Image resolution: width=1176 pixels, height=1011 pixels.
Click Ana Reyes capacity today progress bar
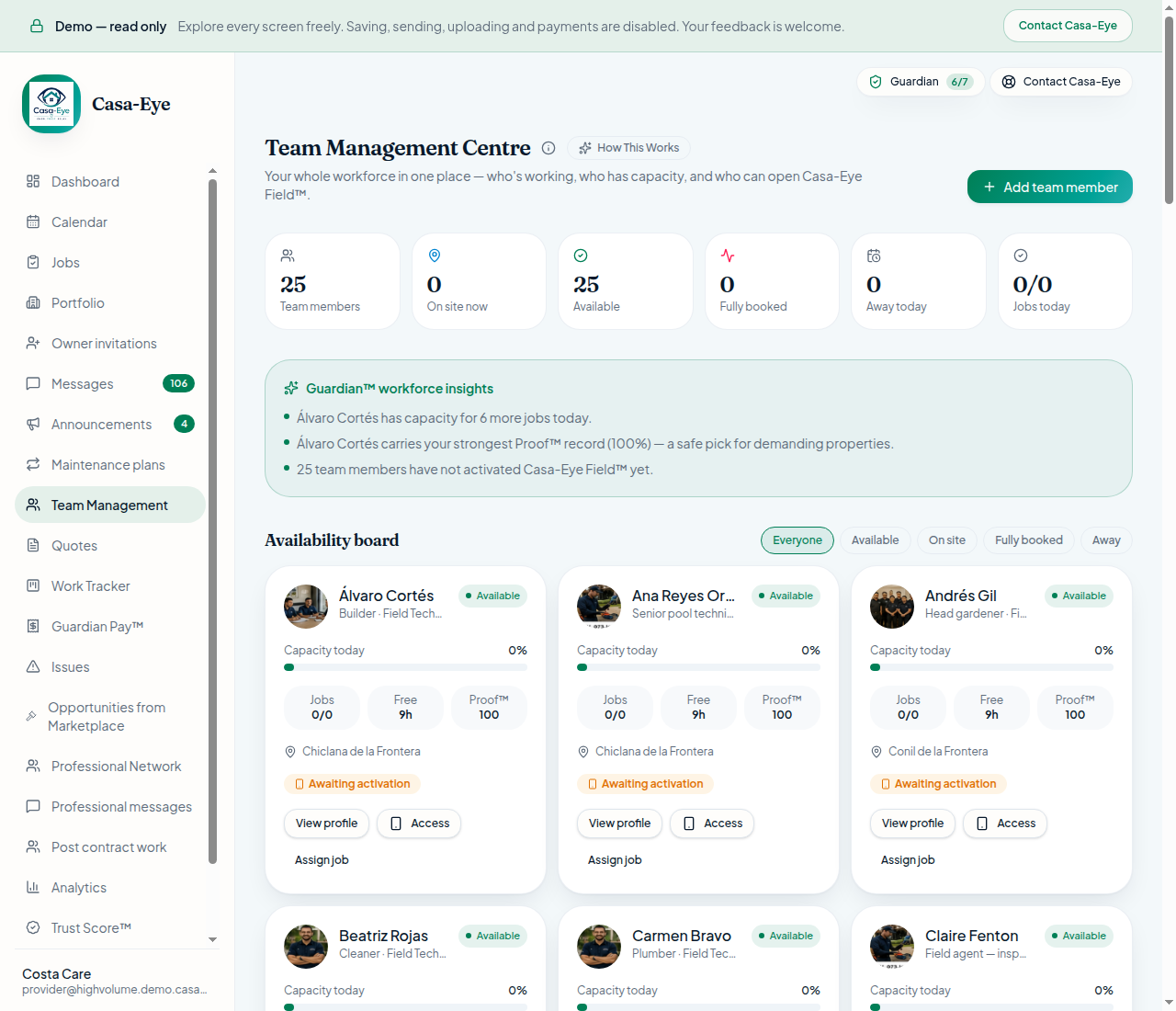(698, 667)
